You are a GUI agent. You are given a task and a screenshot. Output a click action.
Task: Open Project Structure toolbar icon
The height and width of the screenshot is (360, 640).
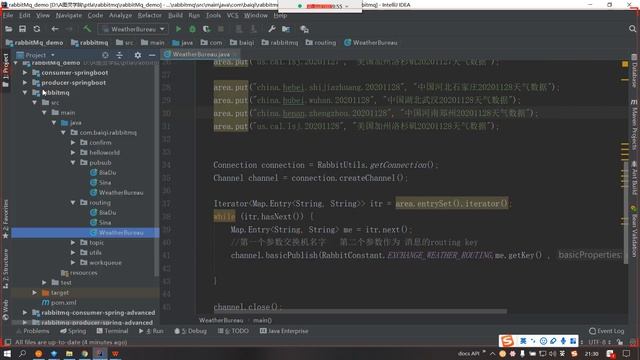[286, 29]
